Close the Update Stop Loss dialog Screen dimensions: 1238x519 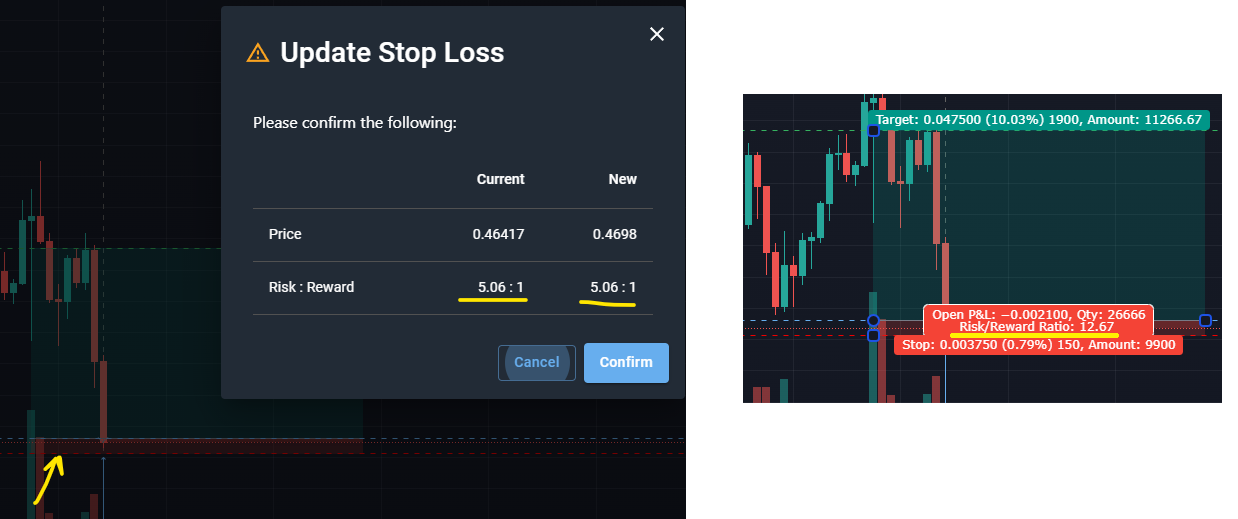tap(657, 35)
